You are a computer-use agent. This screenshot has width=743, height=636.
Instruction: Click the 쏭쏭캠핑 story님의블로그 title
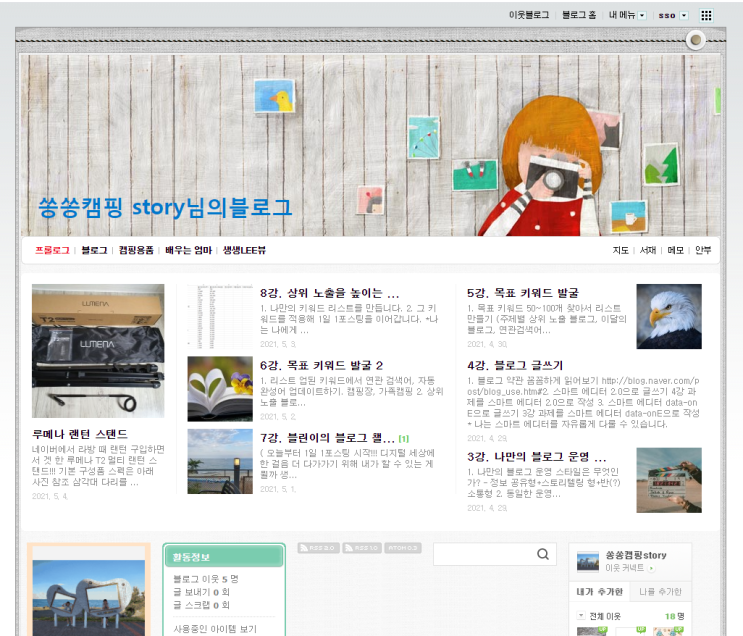(x=165, y=208)
